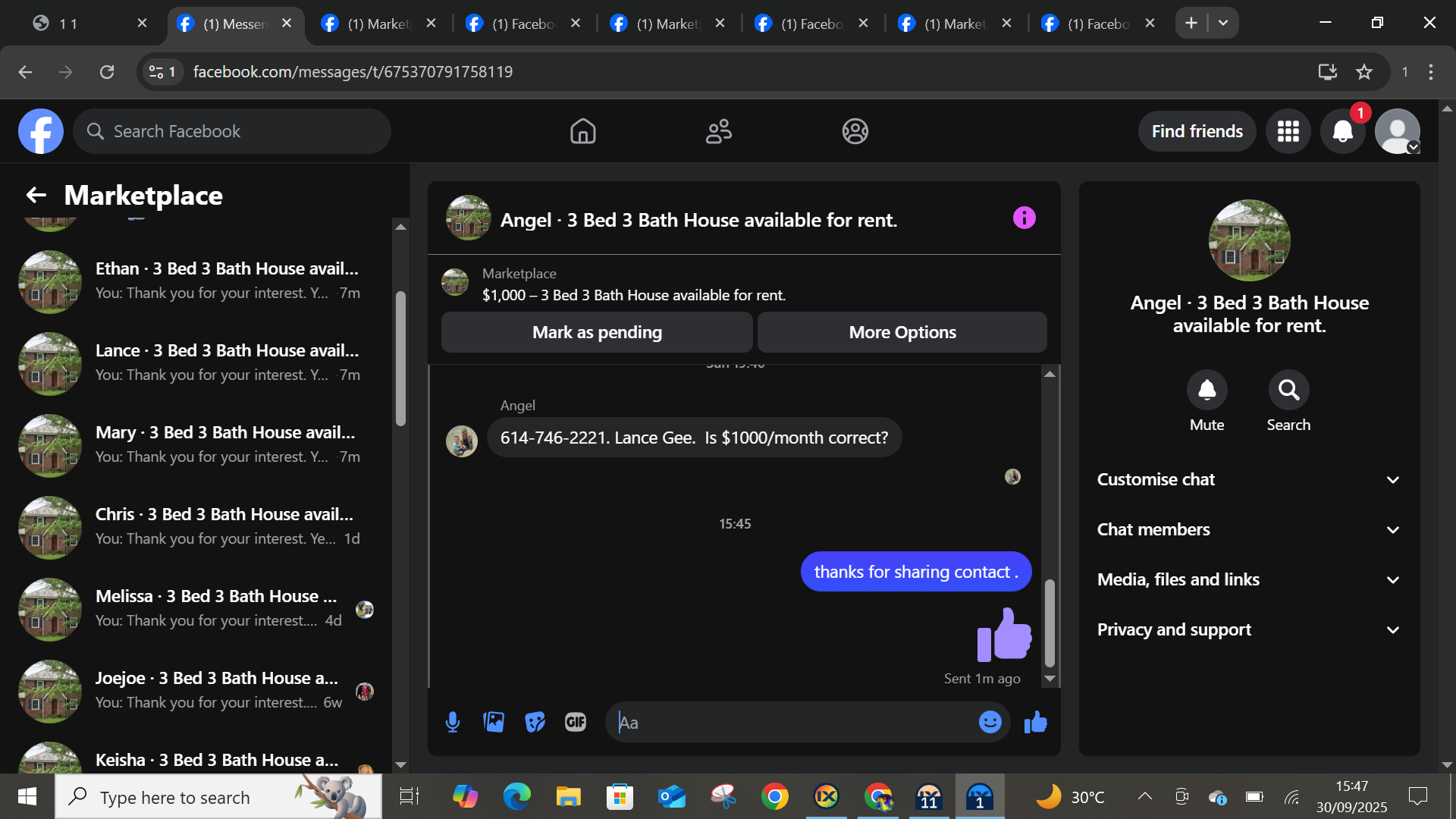Choose a sticker from the sticker icon

pos(535,723)
